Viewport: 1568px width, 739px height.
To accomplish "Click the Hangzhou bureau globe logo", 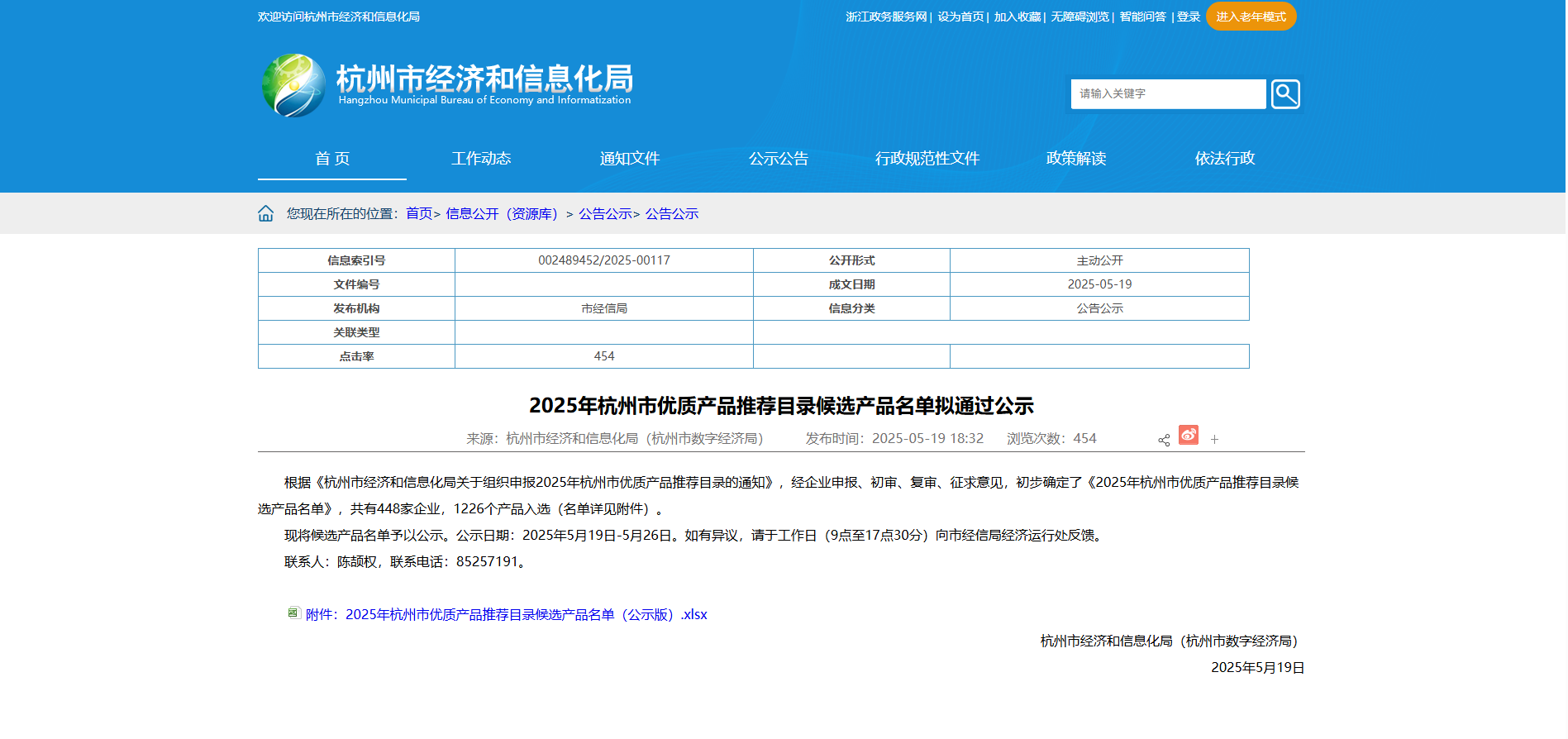I will pos(293,86).
